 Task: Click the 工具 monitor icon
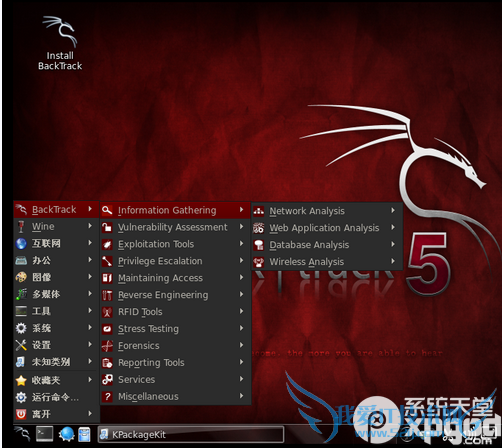pyautogui.click(x=21, y=311)
